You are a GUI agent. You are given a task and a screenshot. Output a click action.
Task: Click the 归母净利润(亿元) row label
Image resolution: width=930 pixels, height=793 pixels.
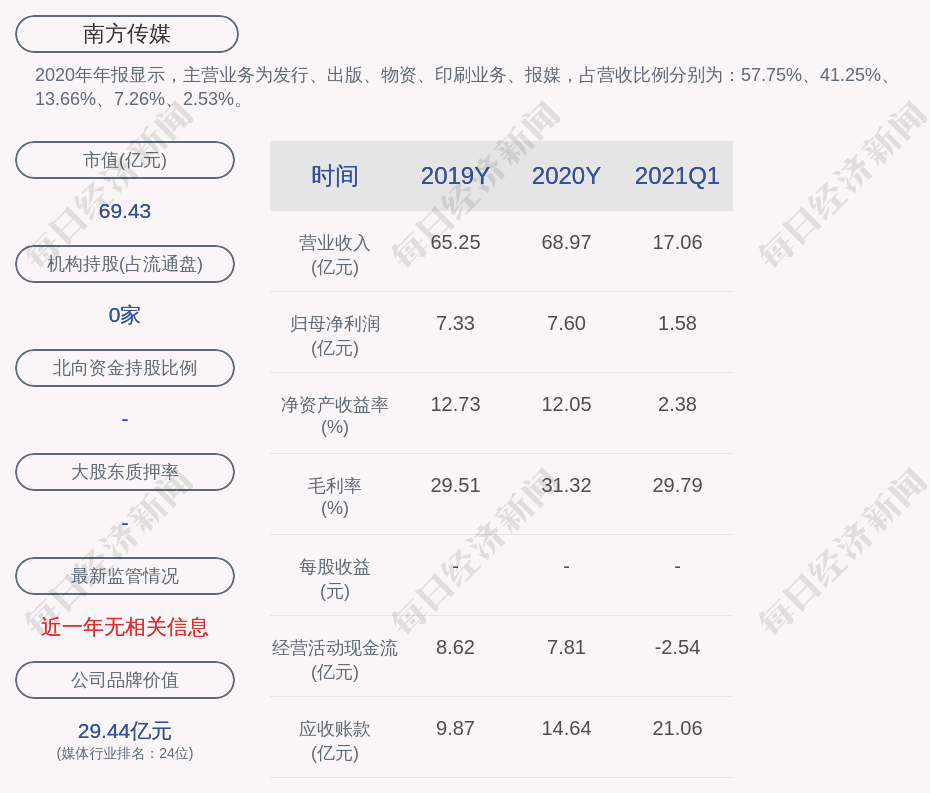pos(334,335)
